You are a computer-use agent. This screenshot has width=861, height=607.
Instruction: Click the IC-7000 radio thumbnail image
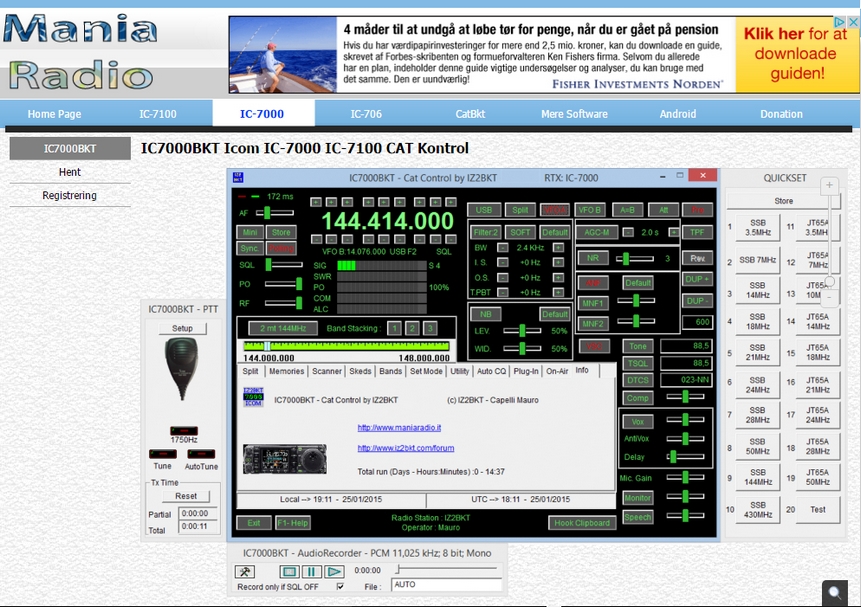point(284,459)
